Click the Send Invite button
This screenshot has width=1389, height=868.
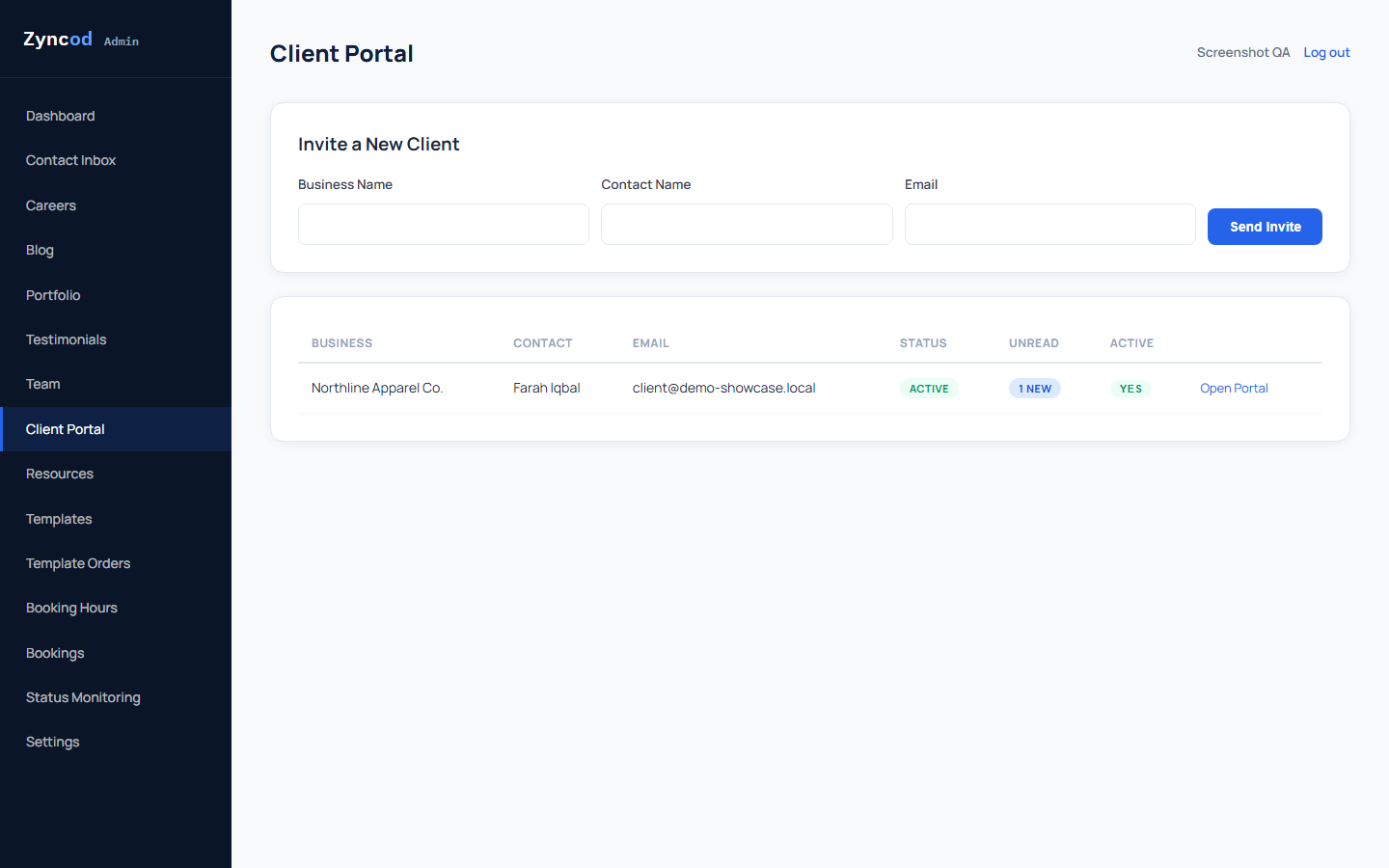[x=1265, y=227]
